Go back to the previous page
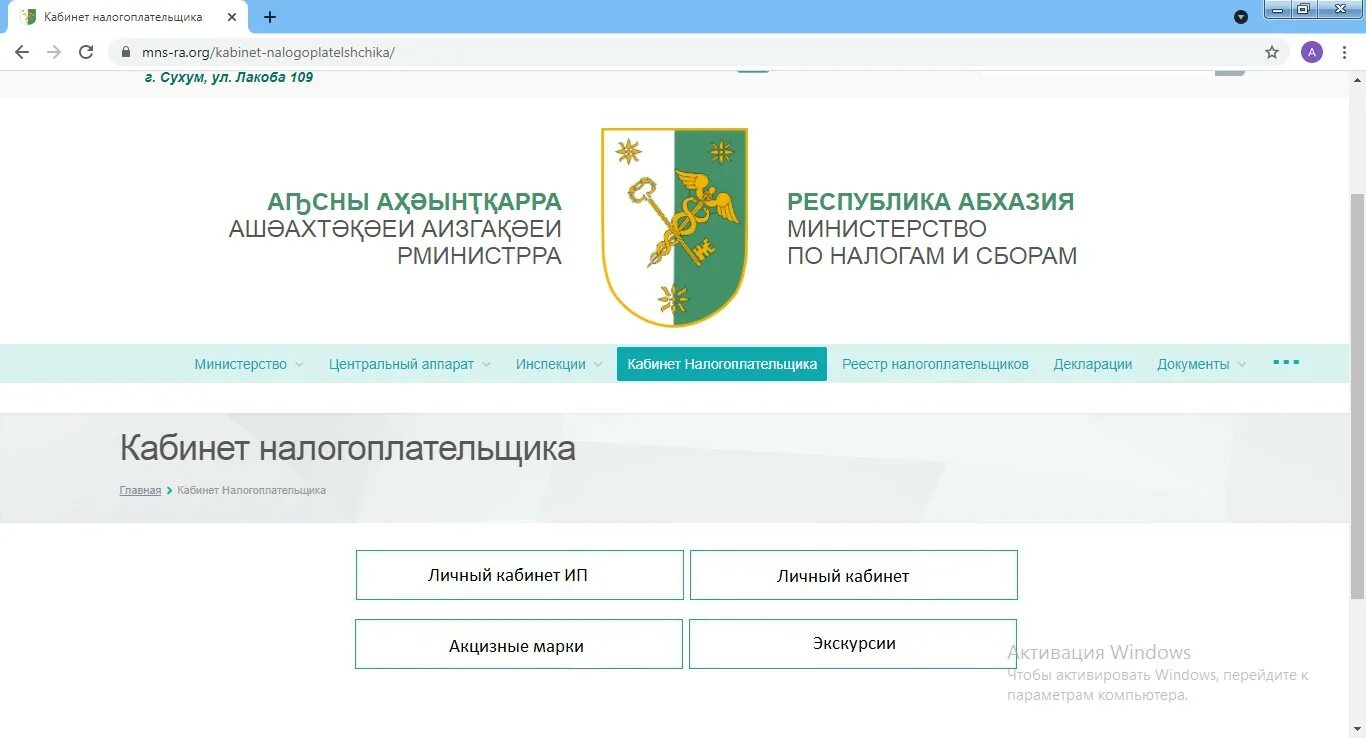1366x738 pixels. click(22, 52)
